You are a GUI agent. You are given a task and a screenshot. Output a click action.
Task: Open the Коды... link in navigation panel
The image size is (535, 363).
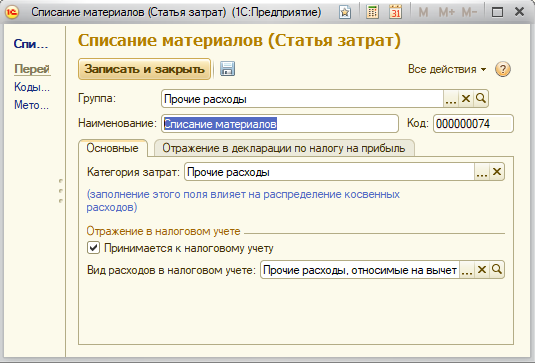click(x=32, y=87)
